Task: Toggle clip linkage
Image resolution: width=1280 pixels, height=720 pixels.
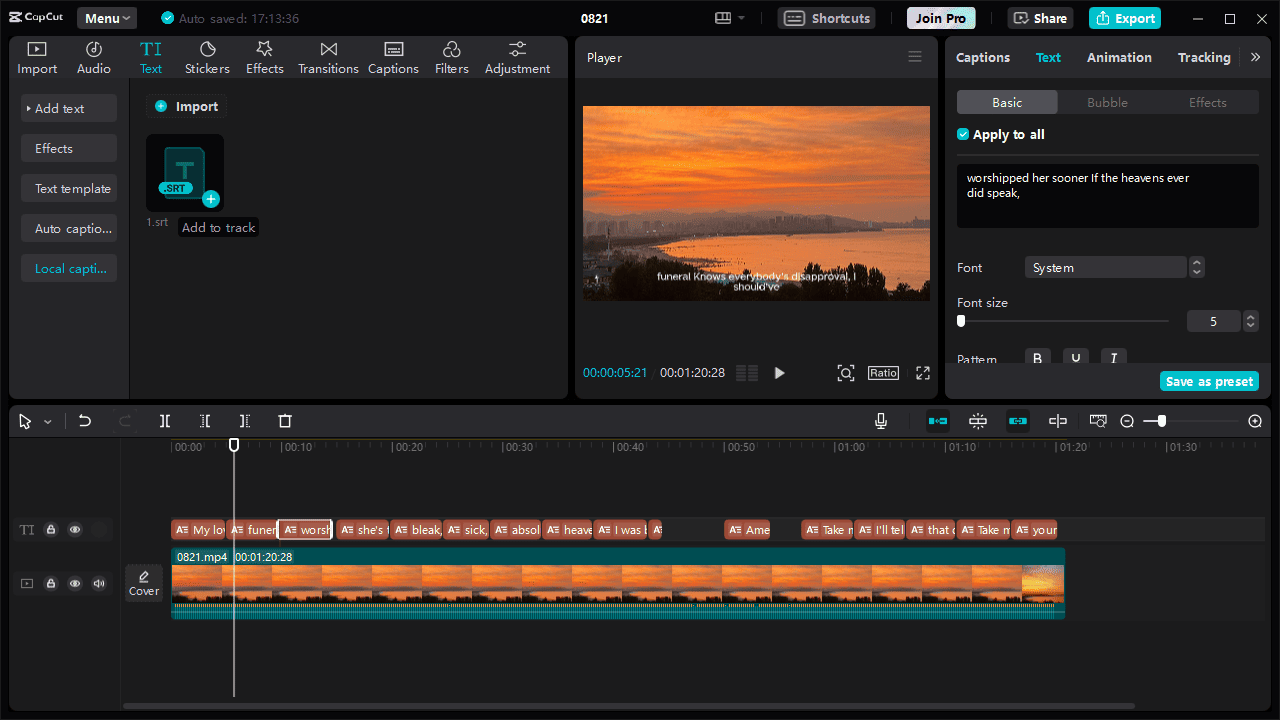Action: (x=1018, y=421)
